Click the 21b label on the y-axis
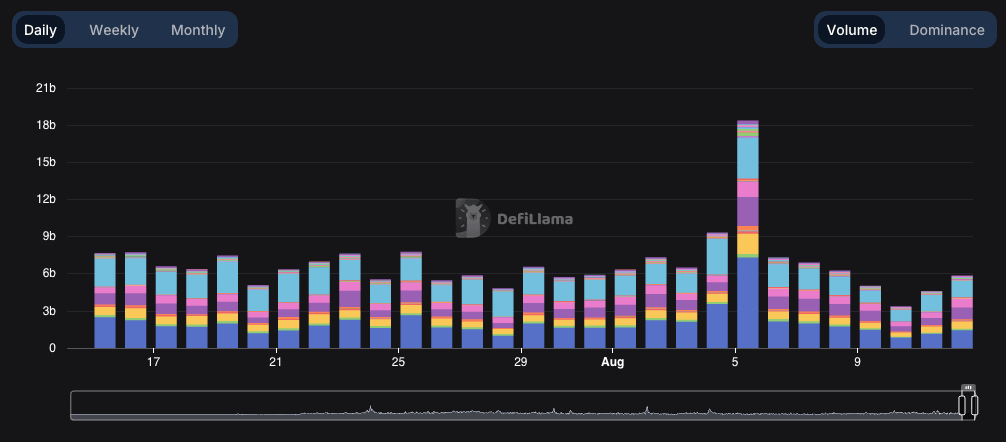This screenshot has width=1006, height=442. click(45, 88)
